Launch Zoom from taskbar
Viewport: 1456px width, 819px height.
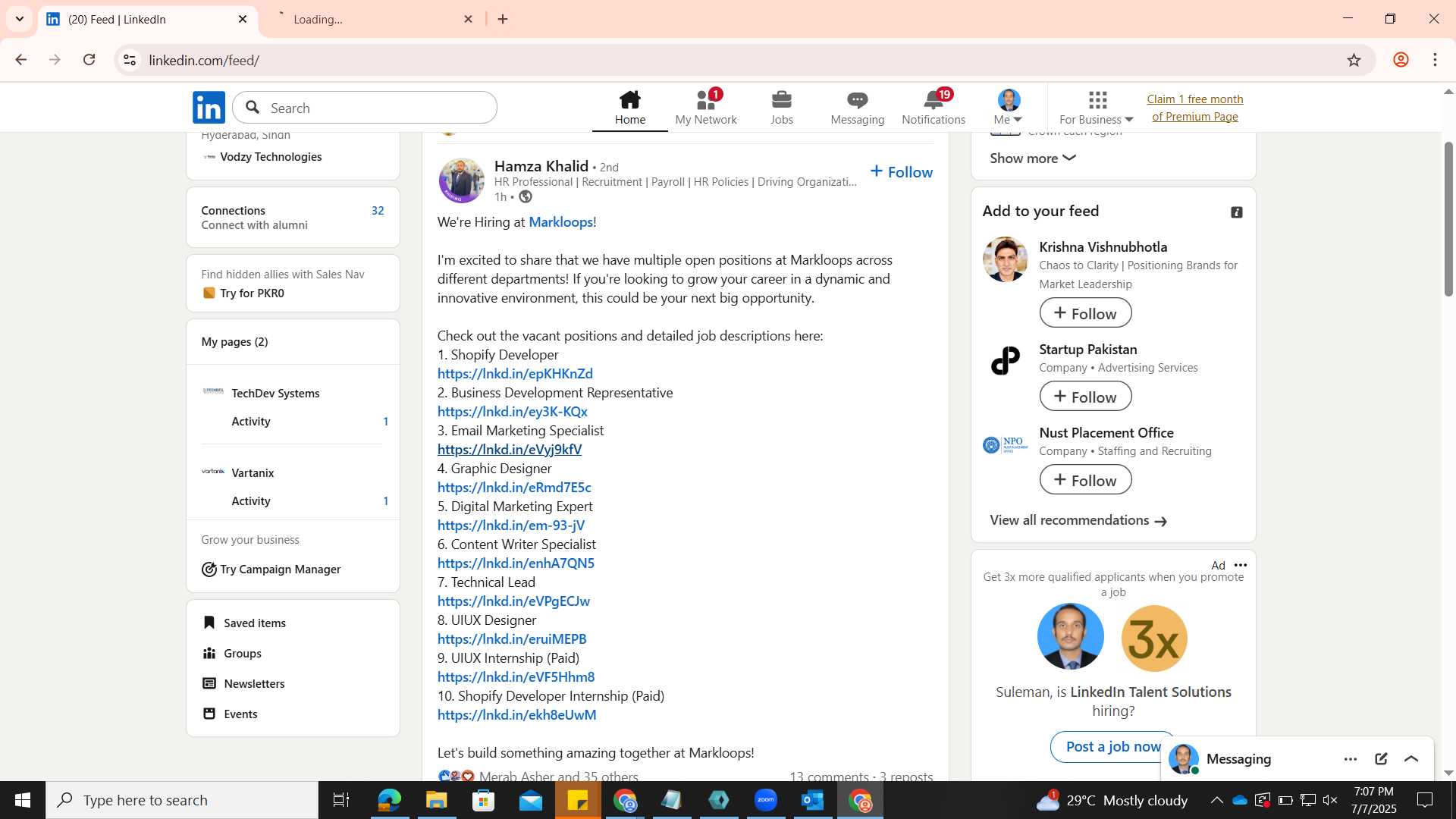coord(765,800)
